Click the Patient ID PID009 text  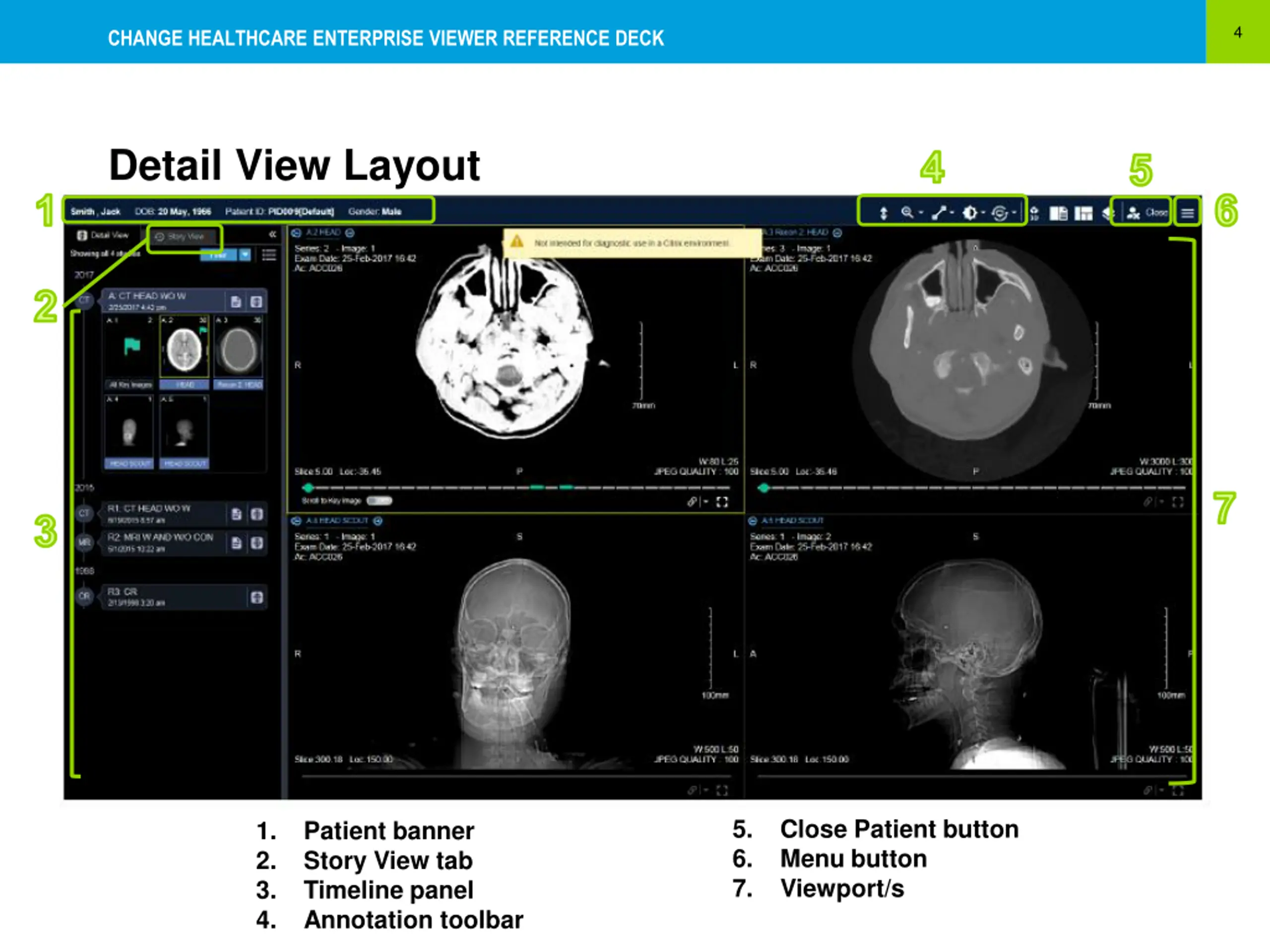[280, 212]
